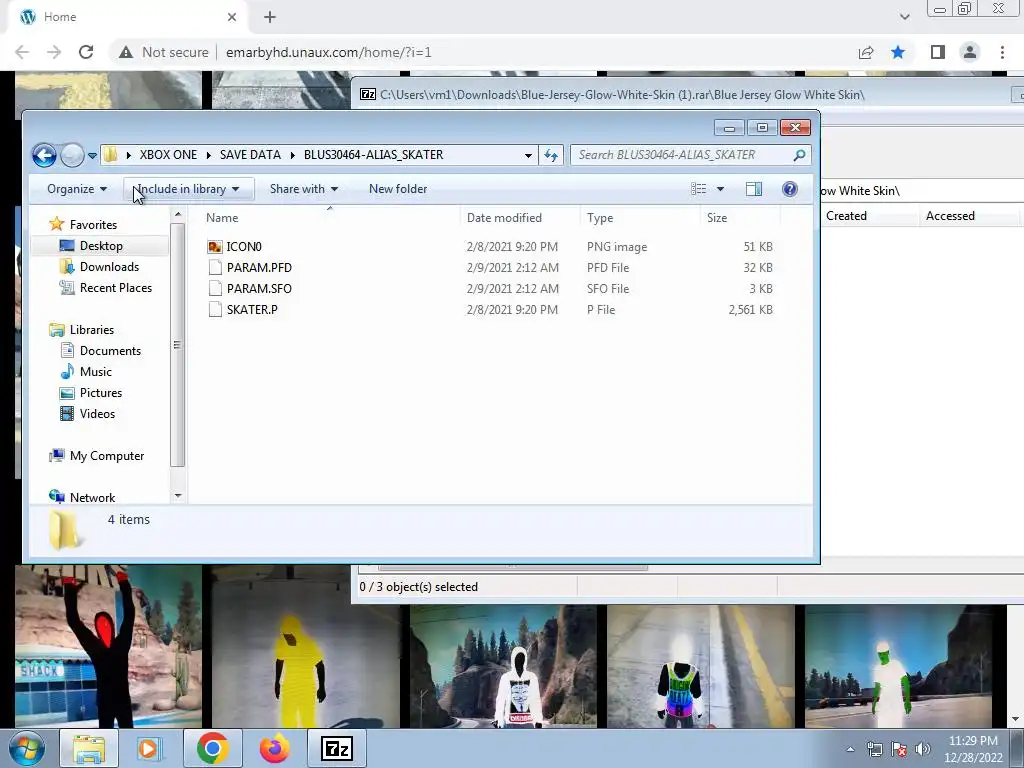The image size is (1024, 768).
Task: Open Recent Places in the navigation pane
Action: [x=116, y=287]
